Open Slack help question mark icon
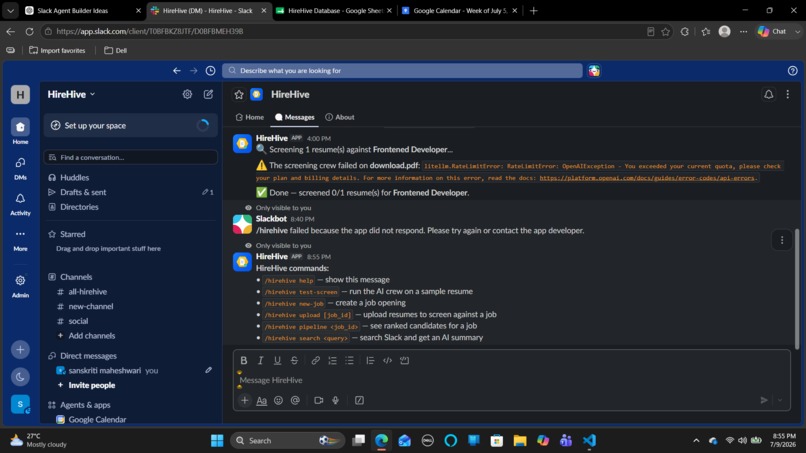Viewport: 806px width, 453px height. coord(793,70)
